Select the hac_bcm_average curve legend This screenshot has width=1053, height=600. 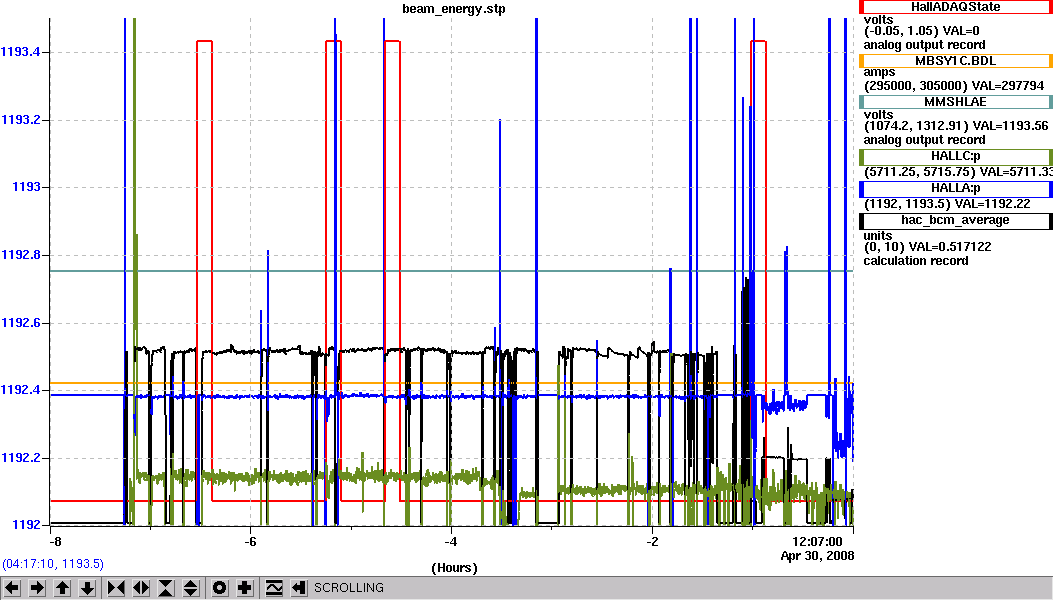[956, 220]
